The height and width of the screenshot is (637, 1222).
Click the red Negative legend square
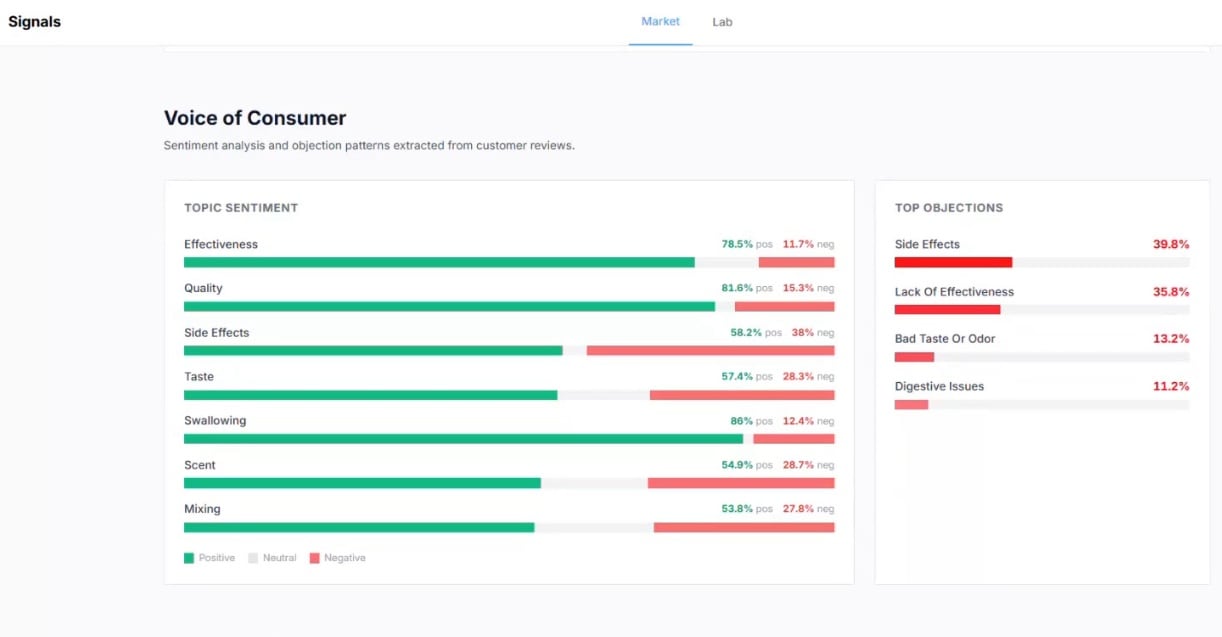point(316,558)
